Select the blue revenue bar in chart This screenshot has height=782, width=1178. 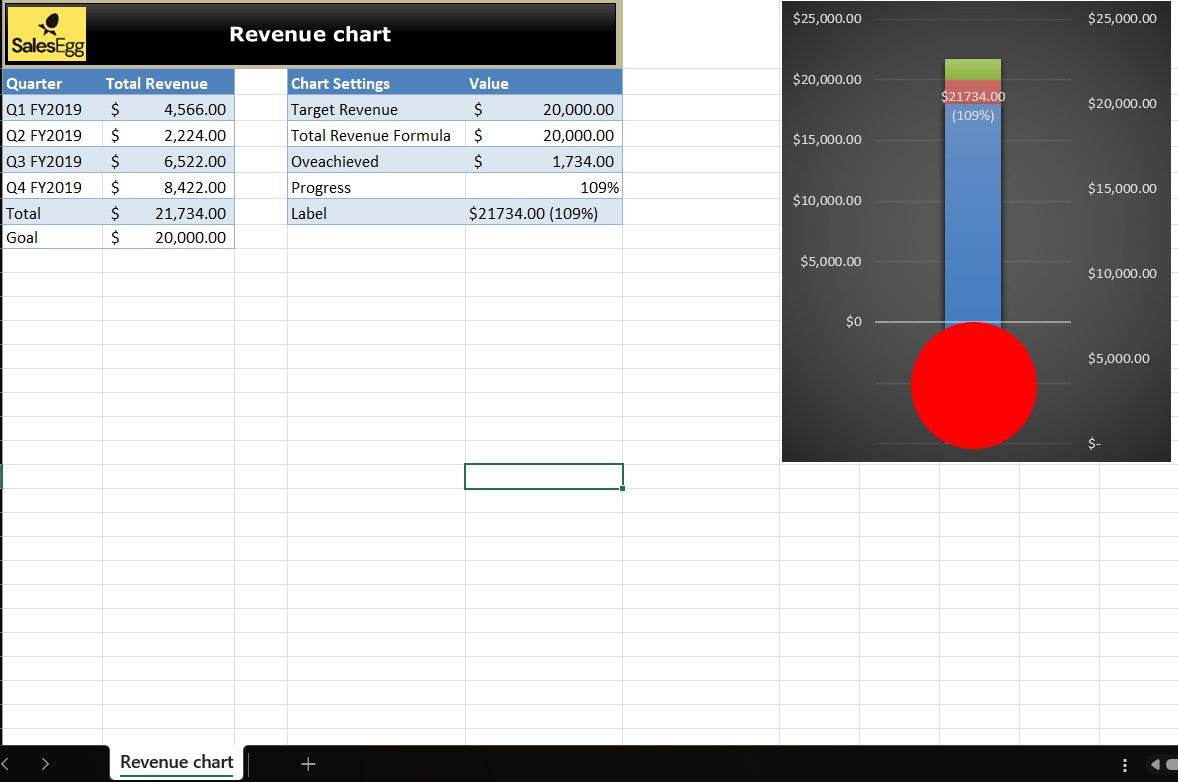pyautogui.click(x=972, y=220)
